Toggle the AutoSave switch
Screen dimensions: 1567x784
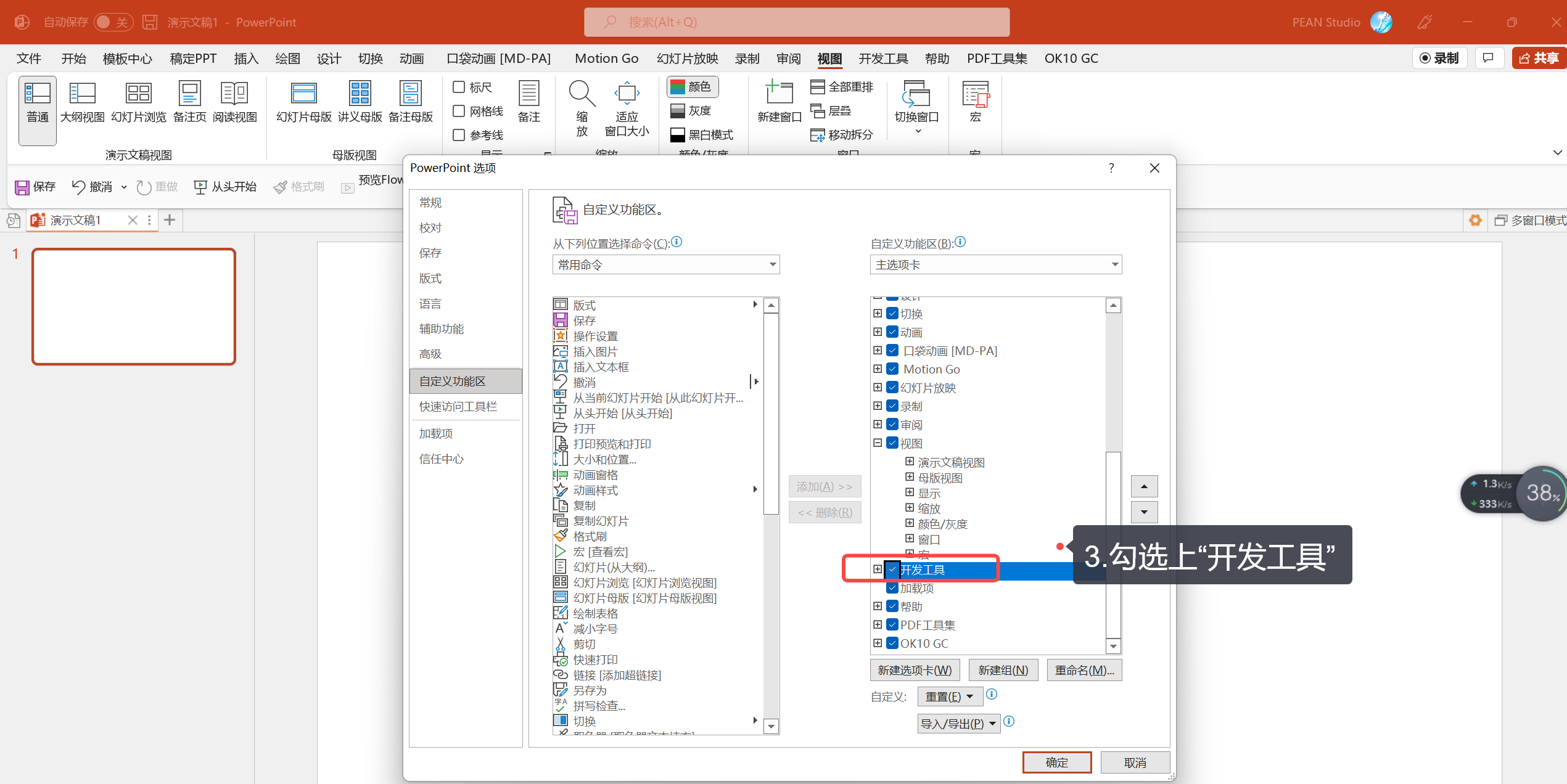click(113, 22)
